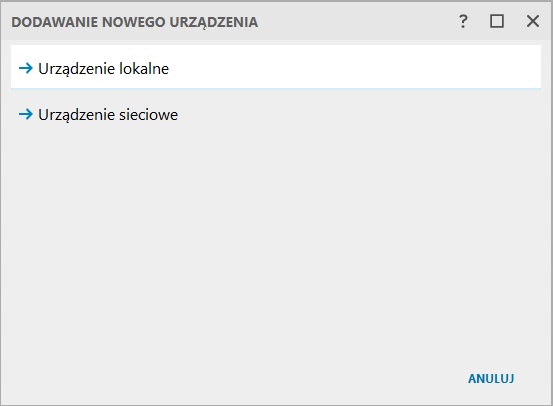
Task: Click the arrow icon beside Urządzenie sieciowe
Action: tap(26, 114)
